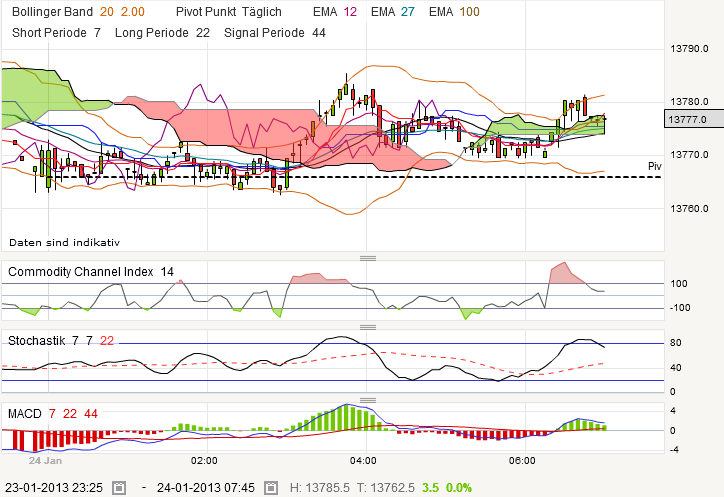This screenshot has width=724, height=497.
Task: Grab the divider handle above the CCI panel
Action: (x=368, y=258)
